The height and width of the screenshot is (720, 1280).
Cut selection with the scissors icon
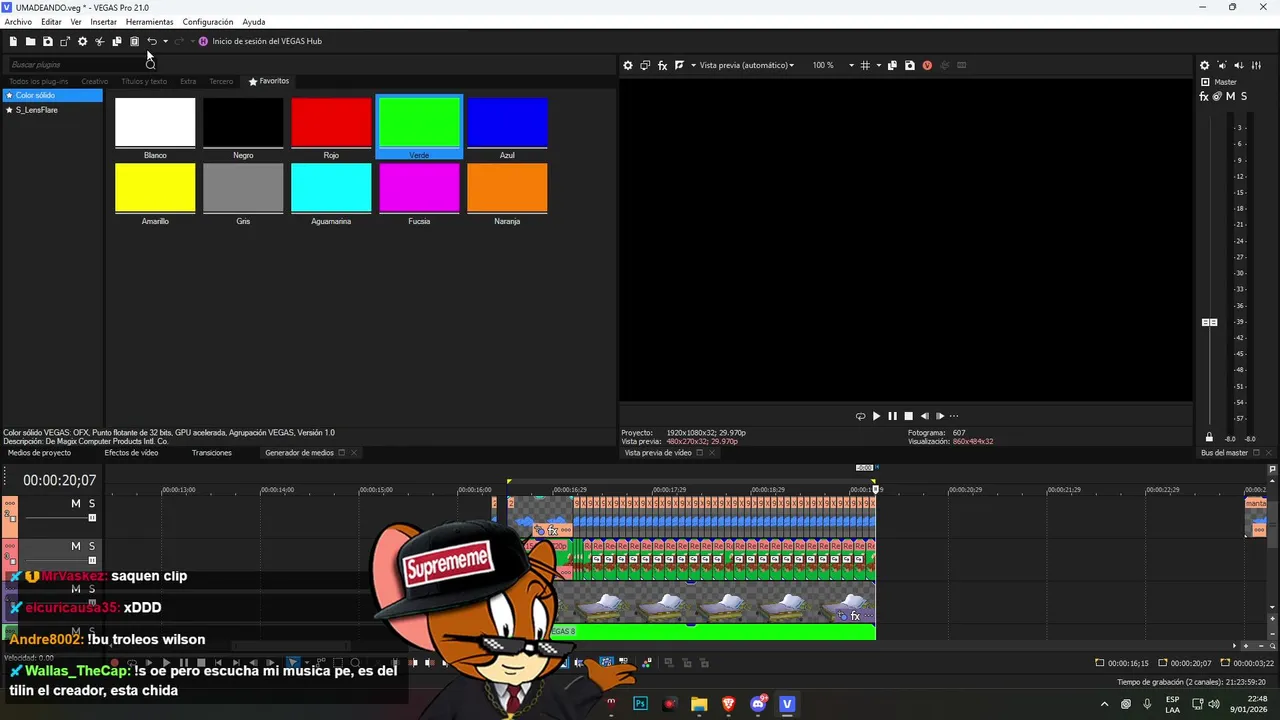pos(99,41)
